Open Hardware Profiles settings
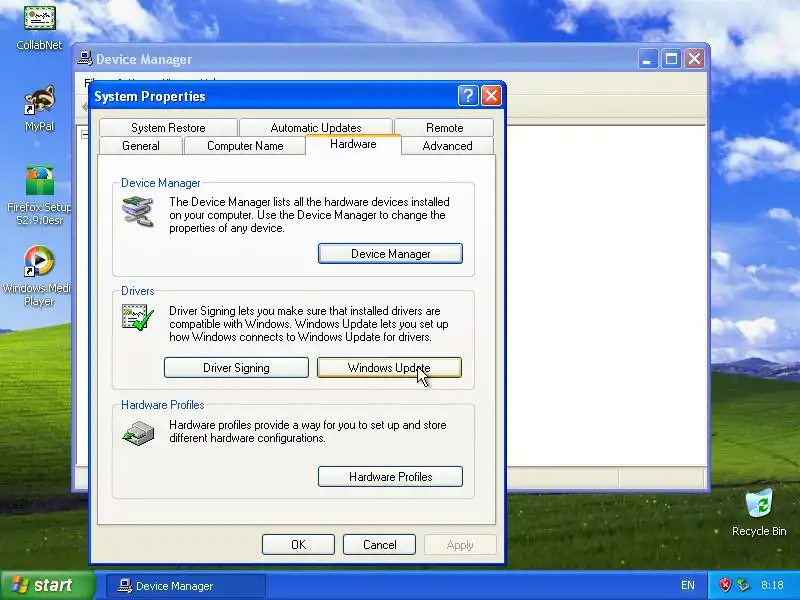 (390, 477)
